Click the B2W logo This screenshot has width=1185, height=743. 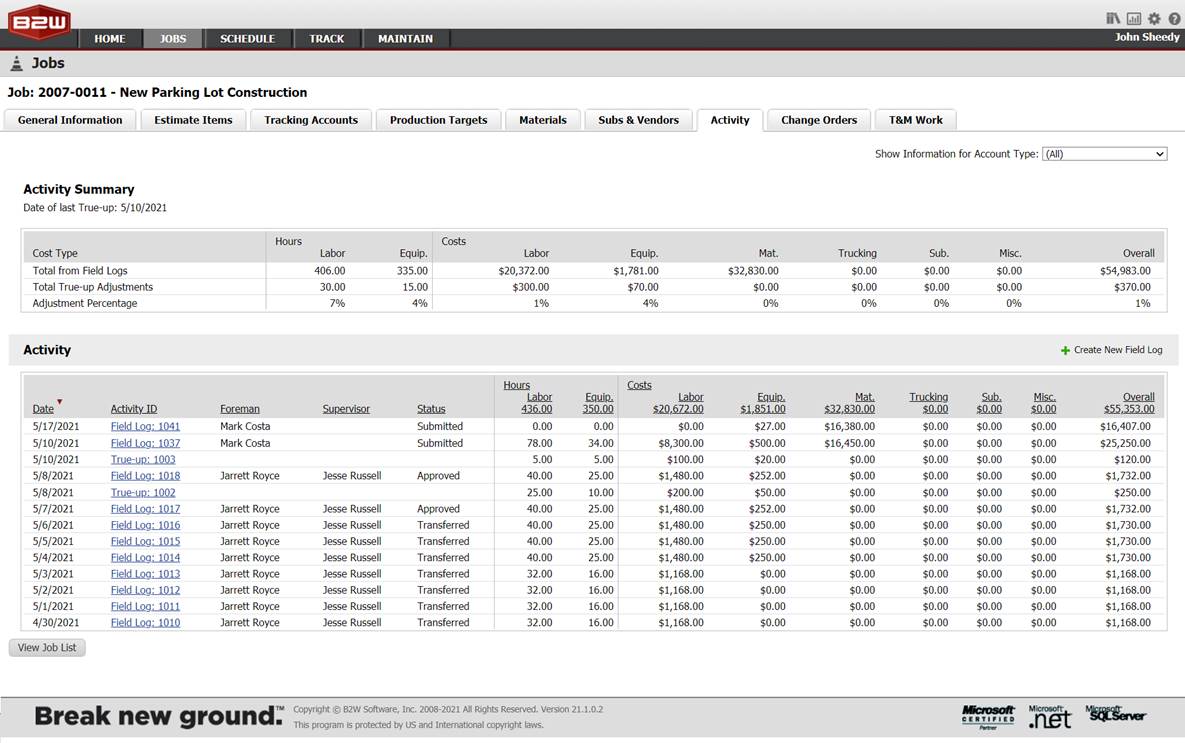pos(39,22)
